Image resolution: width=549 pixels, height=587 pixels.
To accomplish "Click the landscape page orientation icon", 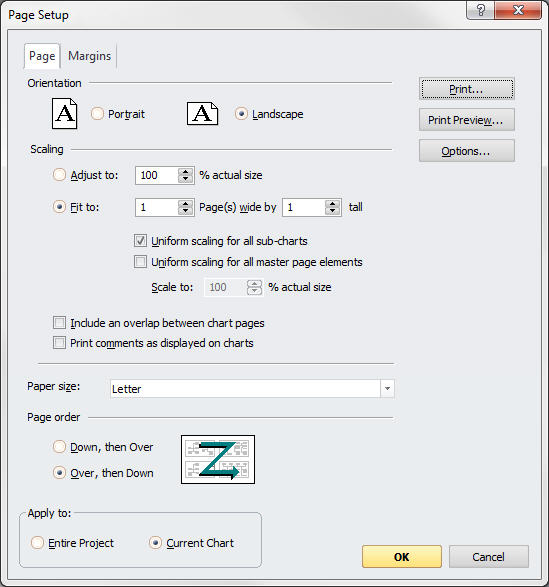I will [x=203, y=113].
